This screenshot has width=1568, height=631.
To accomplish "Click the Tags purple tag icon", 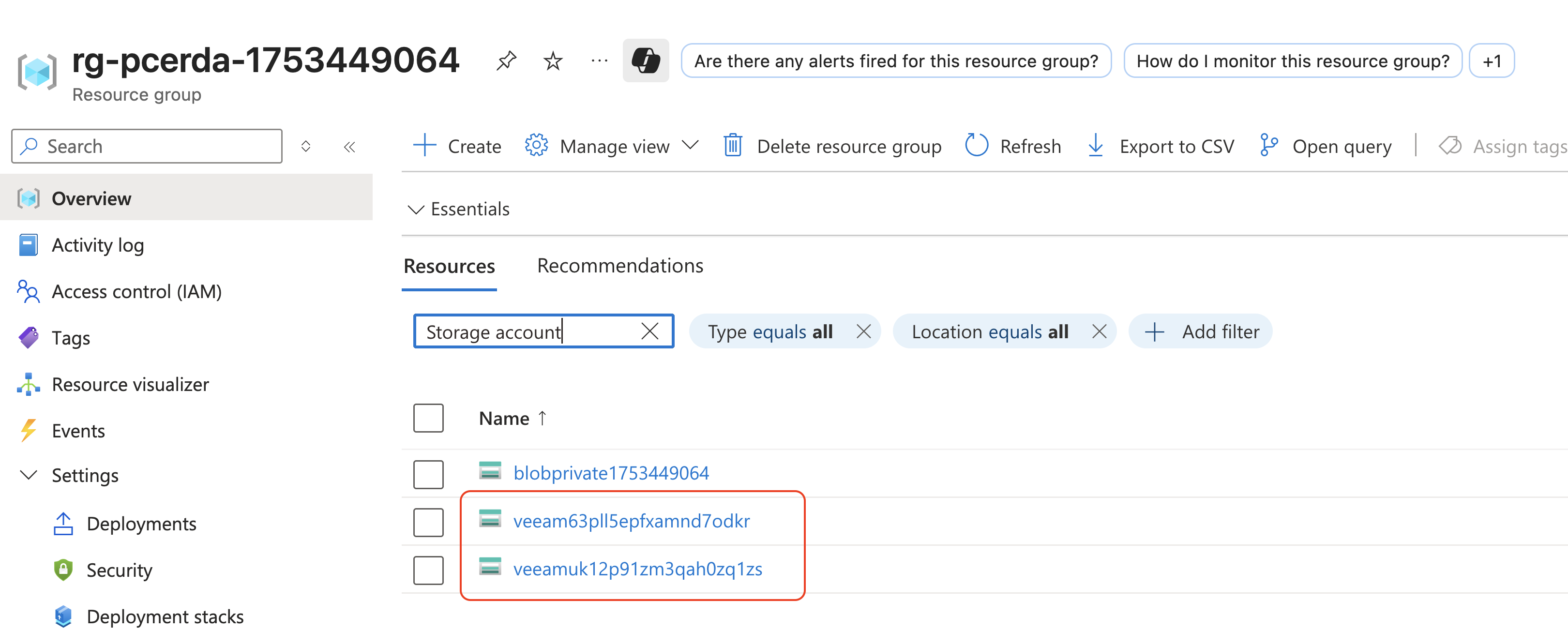I will (x=28, y=338).
